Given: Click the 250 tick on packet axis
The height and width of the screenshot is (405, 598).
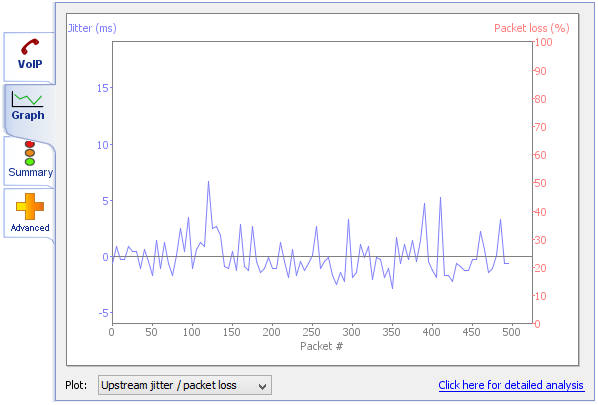Looking at the screenshot, I should 312,332.
